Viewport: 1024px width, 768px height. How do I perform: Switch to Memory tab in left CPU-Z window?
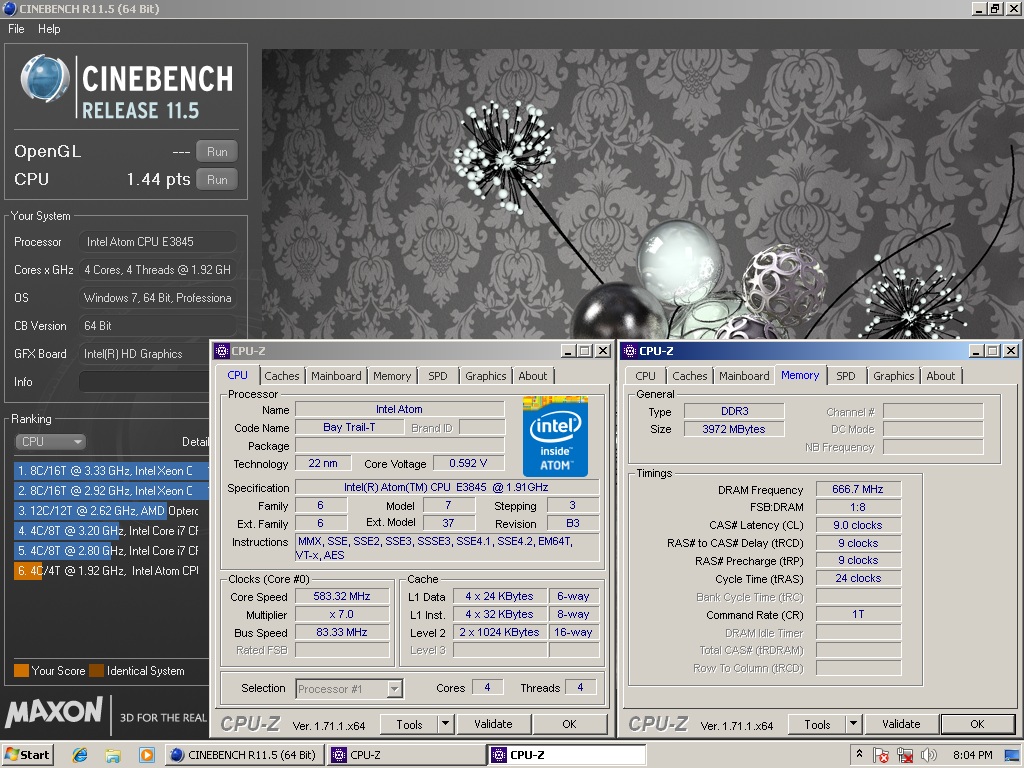[x=392, y=376]
